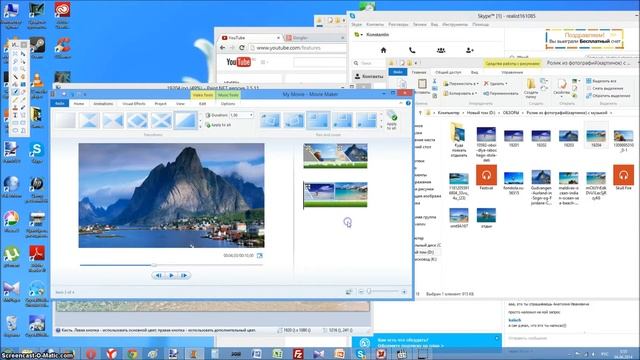This screenshot has width=640, height=360.
Task: Select the first storyboard clip row
Action: pos(335,156)
